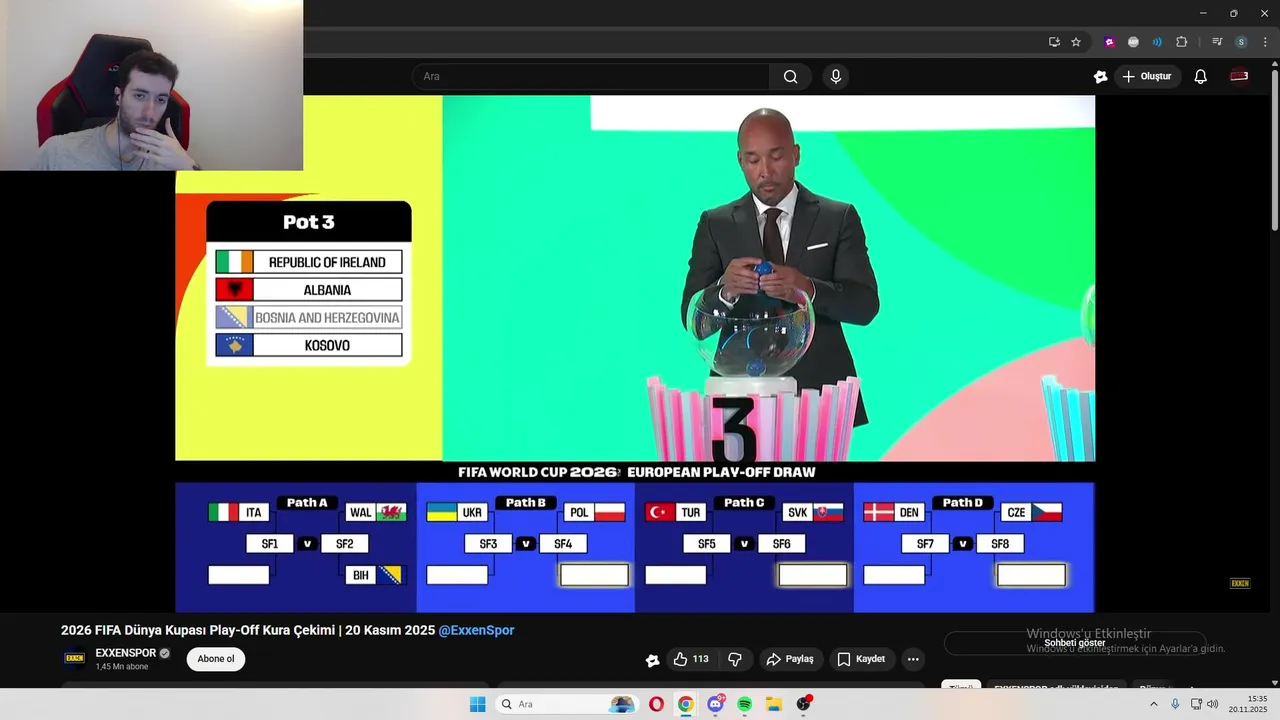Screen dimensions: 1280x720
Task: Open volume control in system tray
Action: pyautogui.click(x=1213, y=704)
